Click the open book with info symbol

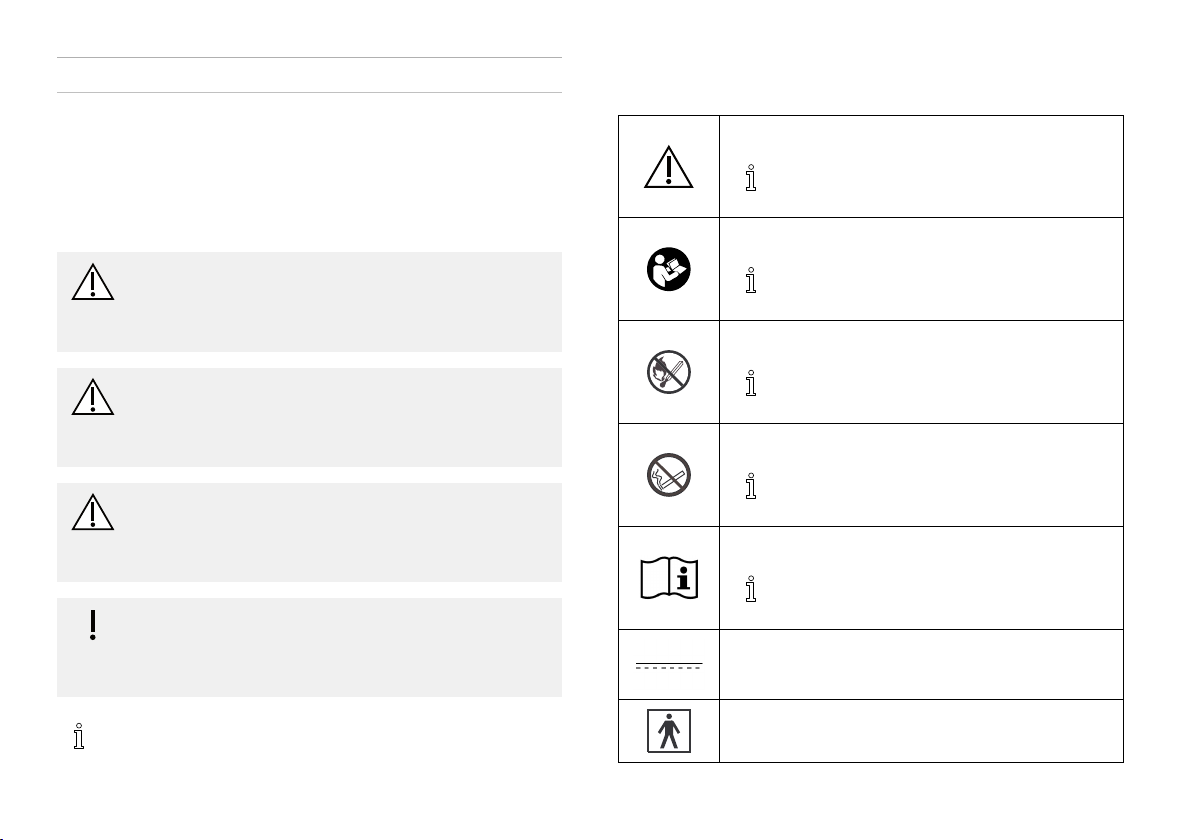pos(669,578)
